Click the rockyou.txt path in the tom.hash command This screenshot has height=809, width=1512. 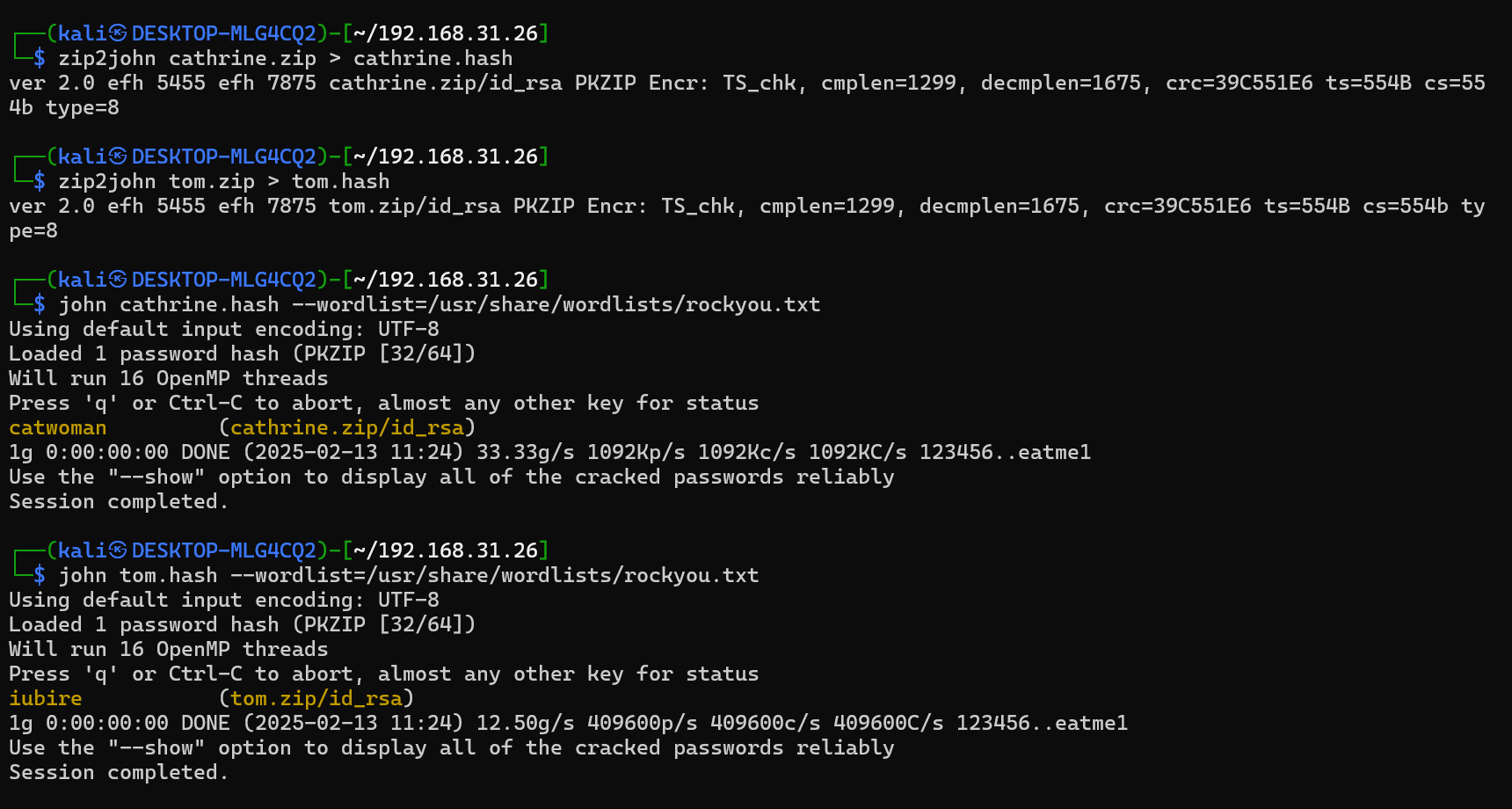pyautogui.click(x=550, y=575)
